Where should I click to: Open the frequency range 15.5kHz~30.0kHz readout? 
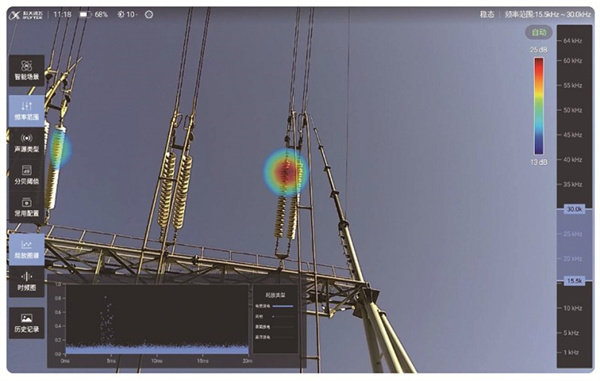coord(547,15)
